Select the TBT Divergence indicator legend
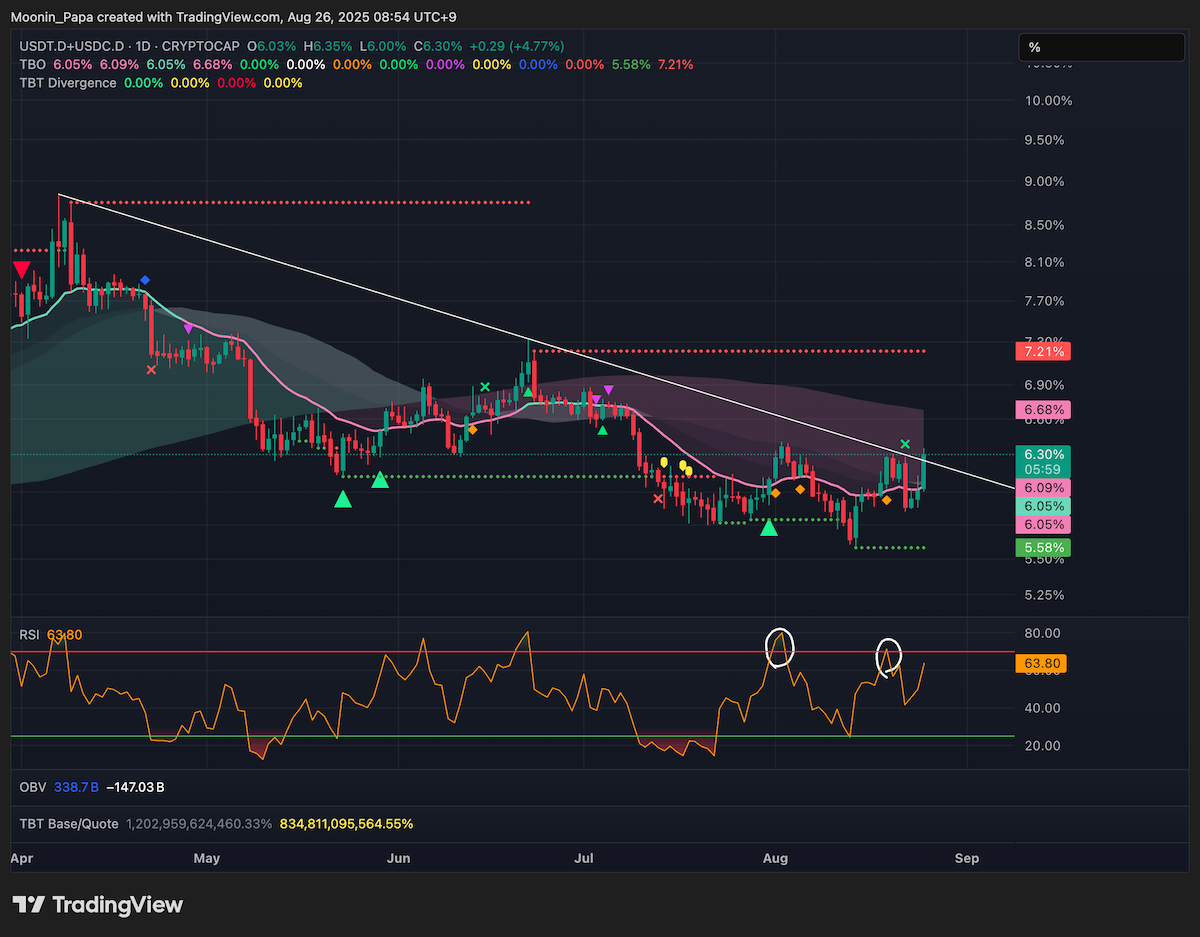Viewport: 1200px width, 937px height. (68, 83)
